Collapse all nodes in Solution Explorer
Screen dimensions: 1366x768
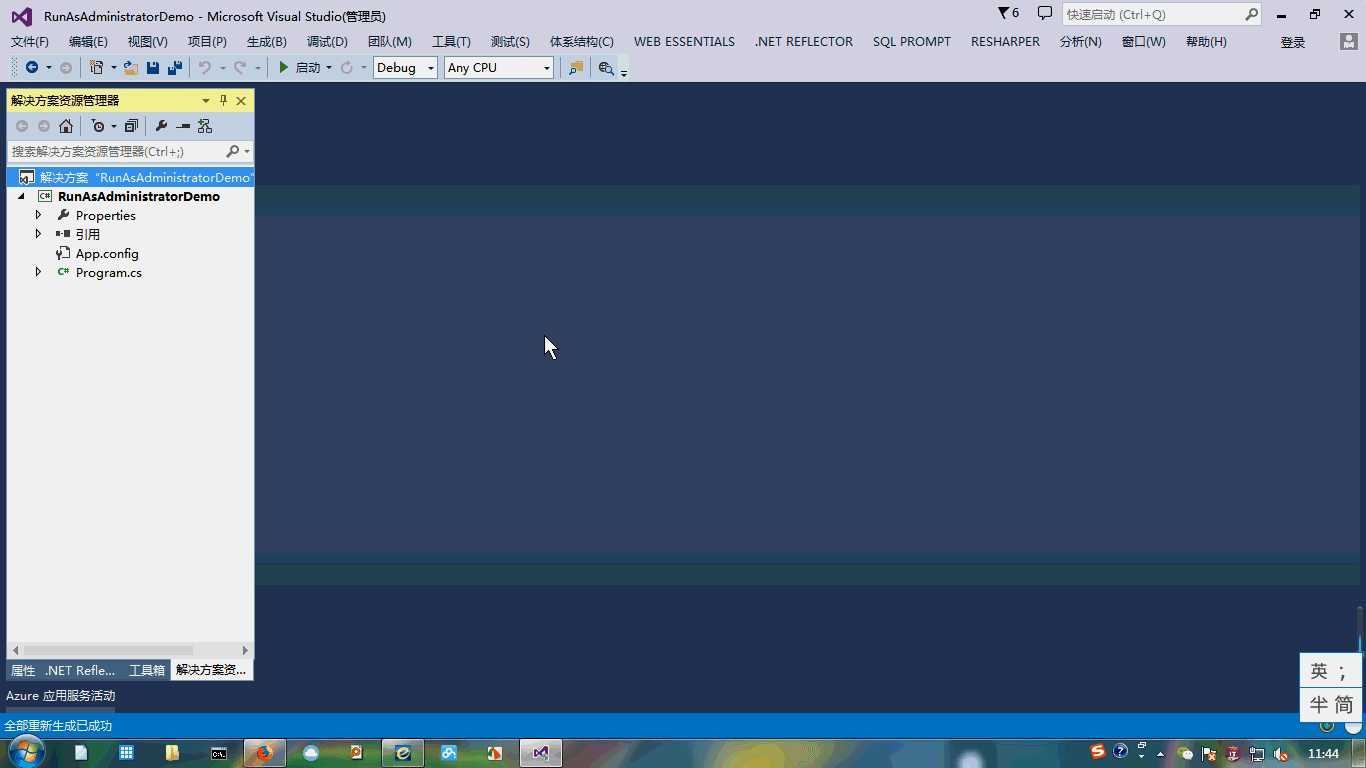pyautogui.click(x=131, y=126)
